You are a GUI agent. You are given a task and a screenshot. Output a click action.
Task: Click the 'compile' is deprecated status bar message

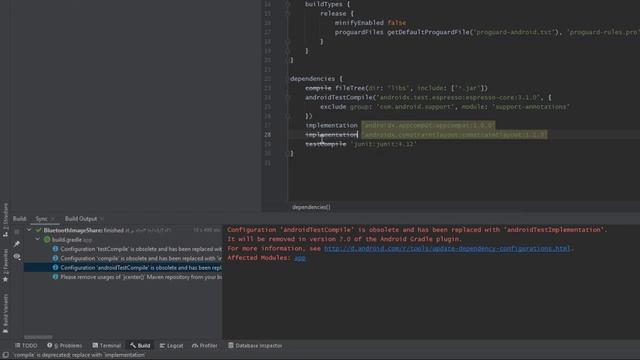(79, 355)
